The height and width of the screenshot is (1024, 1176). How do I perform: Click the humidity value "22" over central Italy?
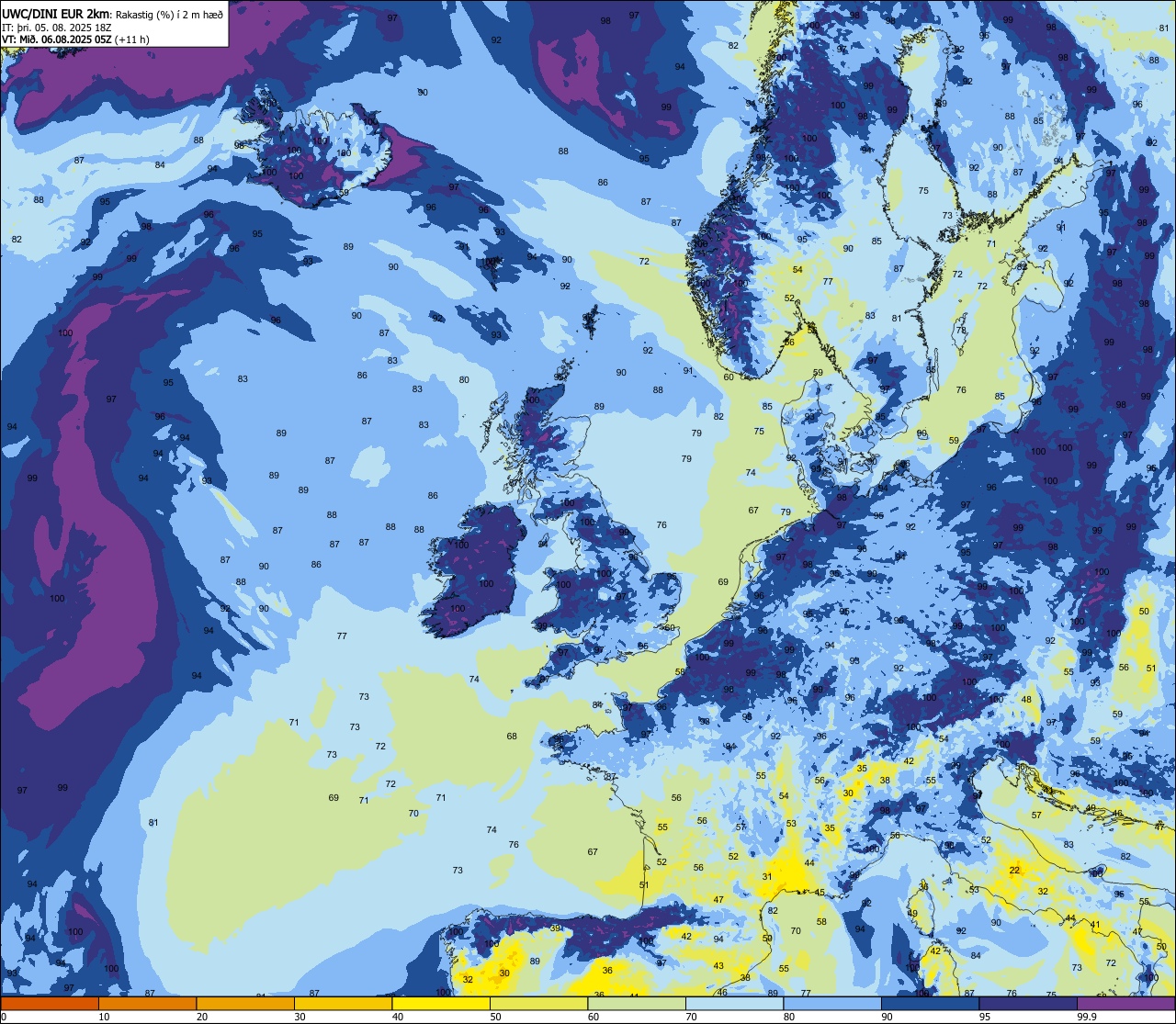1015,870
